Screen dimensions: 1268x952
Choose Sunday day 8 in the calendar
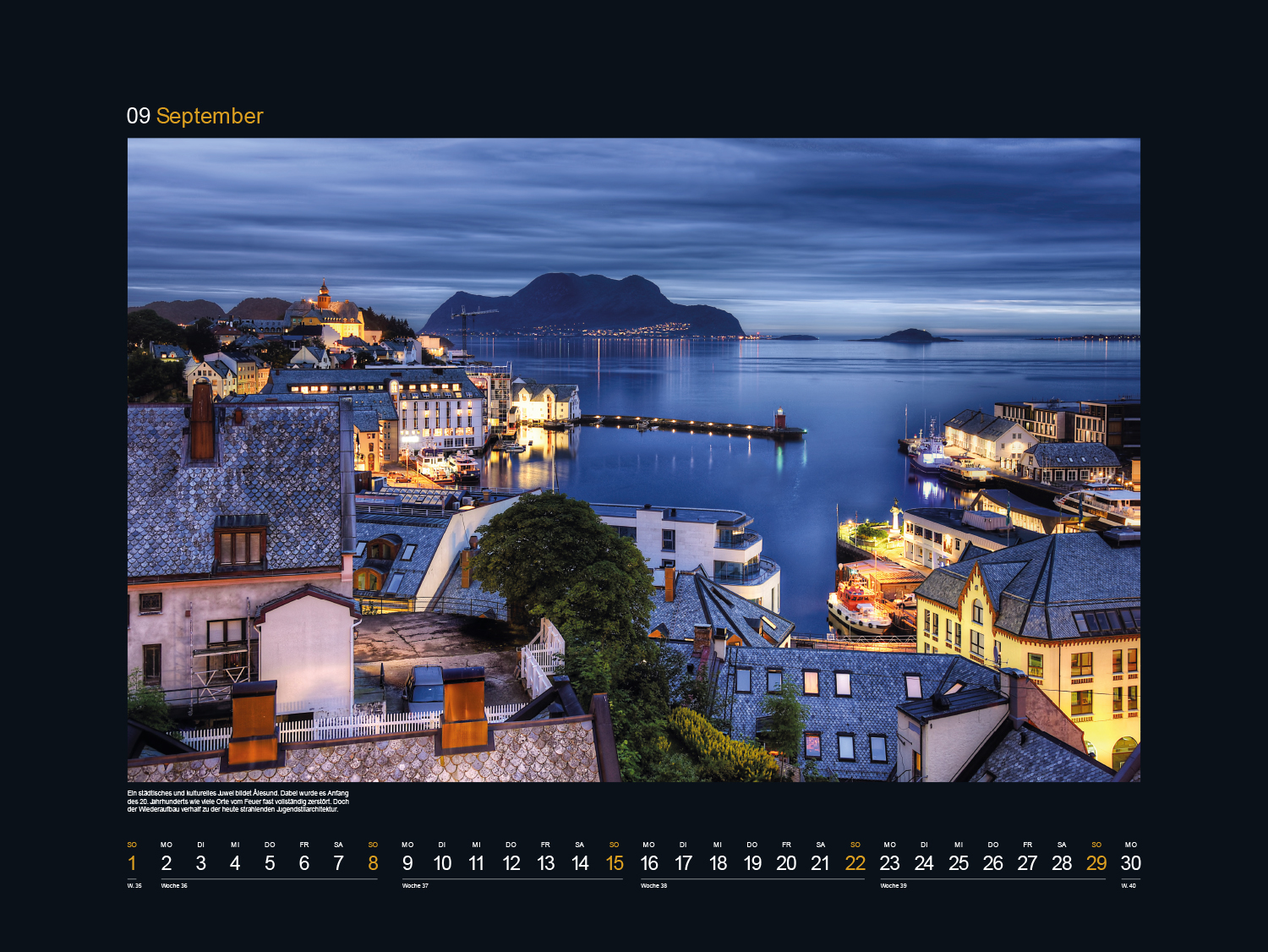(373, 863)
